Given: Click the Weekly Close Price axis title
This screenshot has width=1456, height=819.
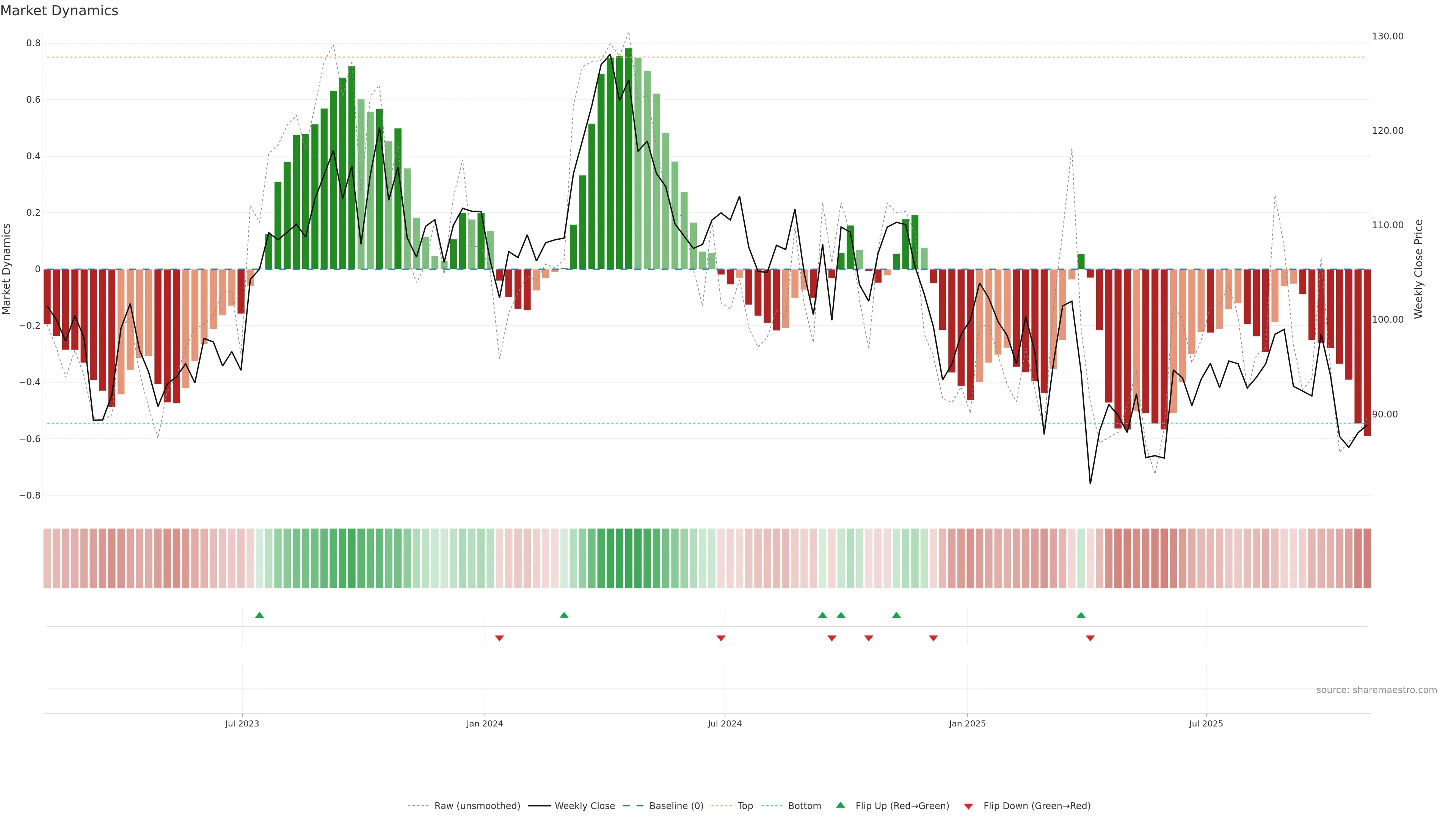Looking at the screenshot, I should (x=1419, y=269).
